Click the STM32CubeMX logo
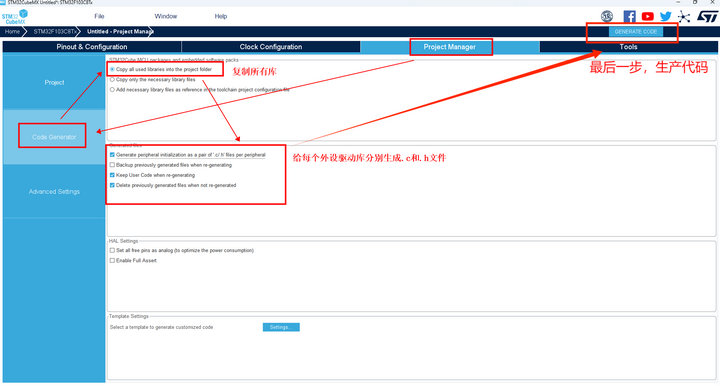 (15, 17)
